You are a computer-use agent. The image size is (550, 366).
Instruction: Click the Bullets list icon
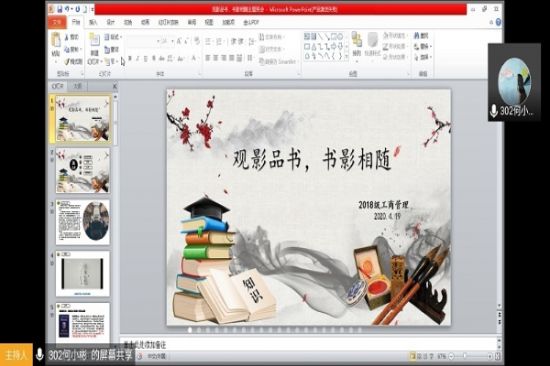tap(208, 41)
